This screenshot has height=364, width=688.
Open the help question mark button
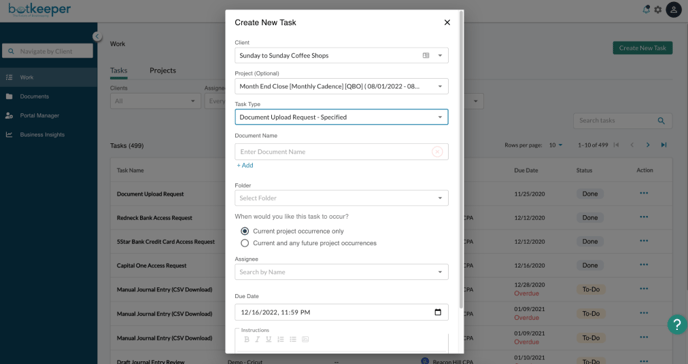tap(677, 325)
